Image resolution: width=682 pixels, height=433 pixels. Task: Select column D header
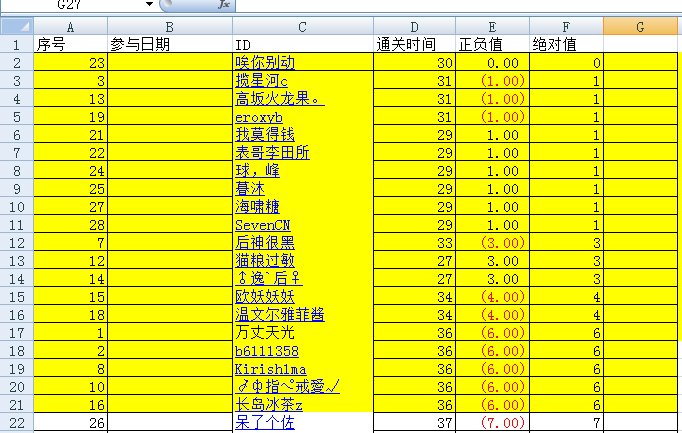click(x=415, y=27)
